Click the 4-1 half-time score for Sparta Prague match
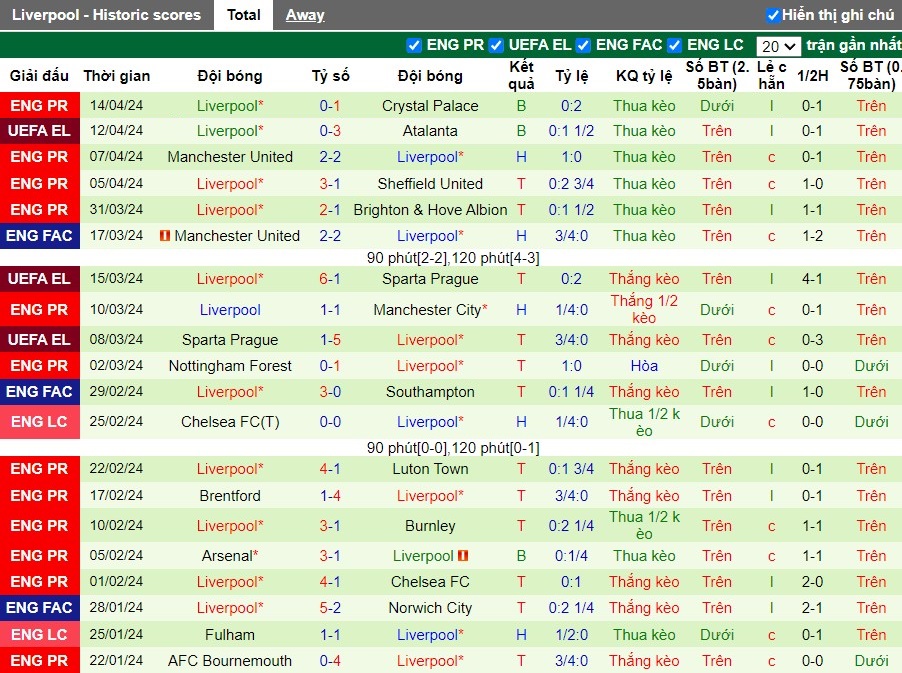Screen dimensions: 902x673 812,279
